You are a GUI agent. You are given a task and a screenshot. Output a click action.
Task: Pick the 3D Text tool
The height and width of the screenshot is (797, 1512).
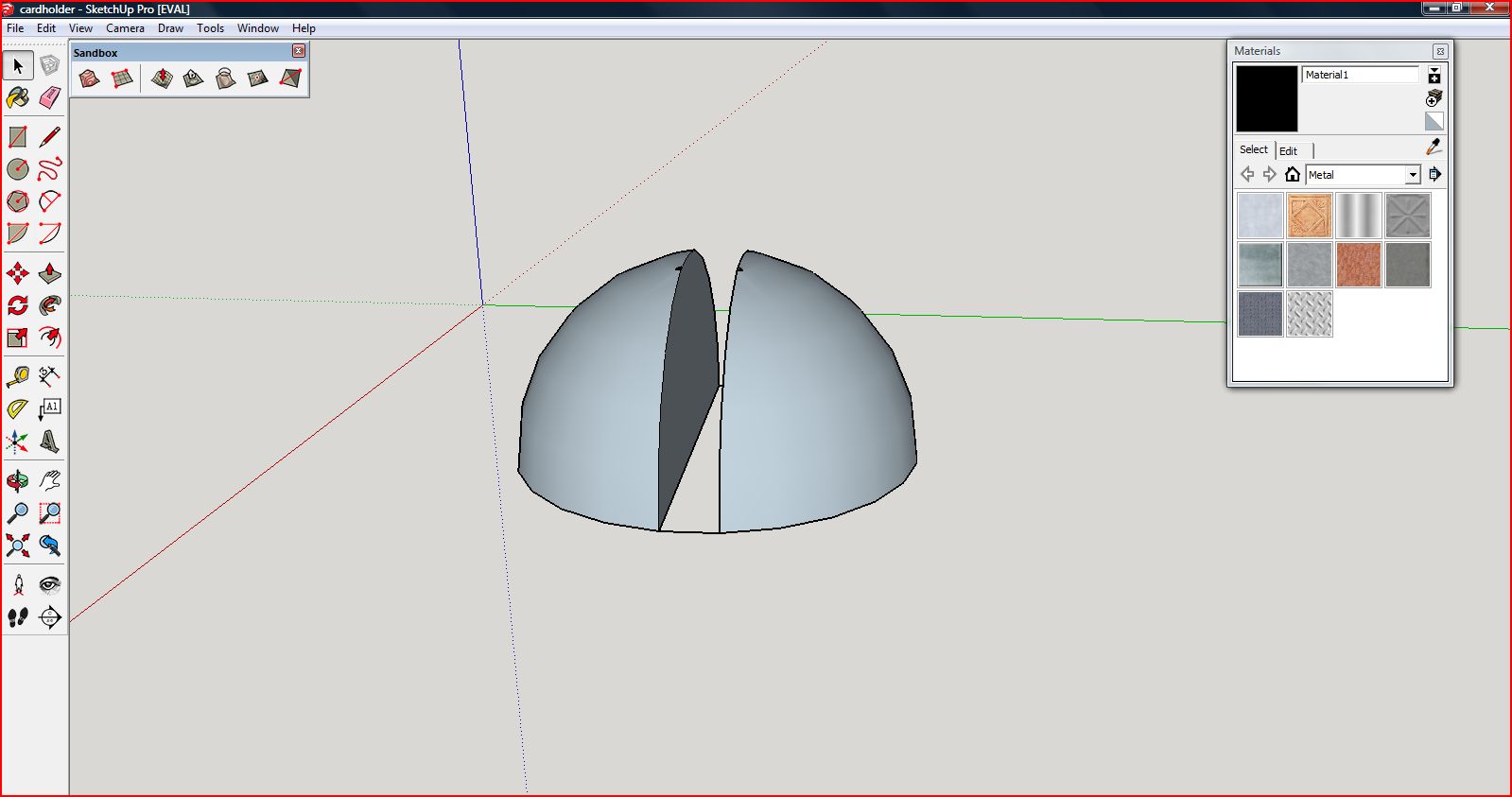pos(50,442)
